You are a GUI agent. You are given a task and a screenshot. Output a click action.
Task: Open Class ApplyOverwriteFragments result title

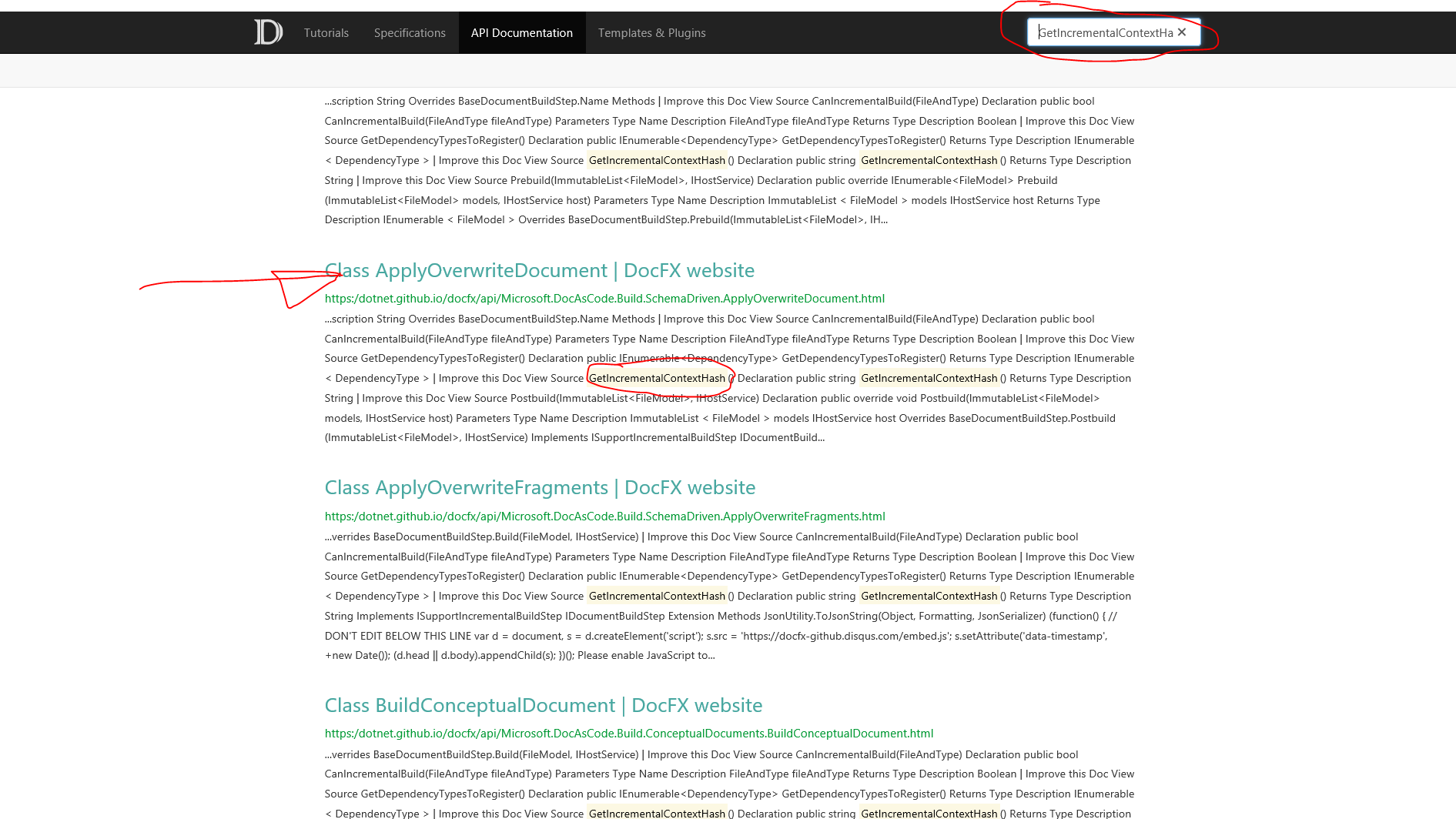[541, 487]
